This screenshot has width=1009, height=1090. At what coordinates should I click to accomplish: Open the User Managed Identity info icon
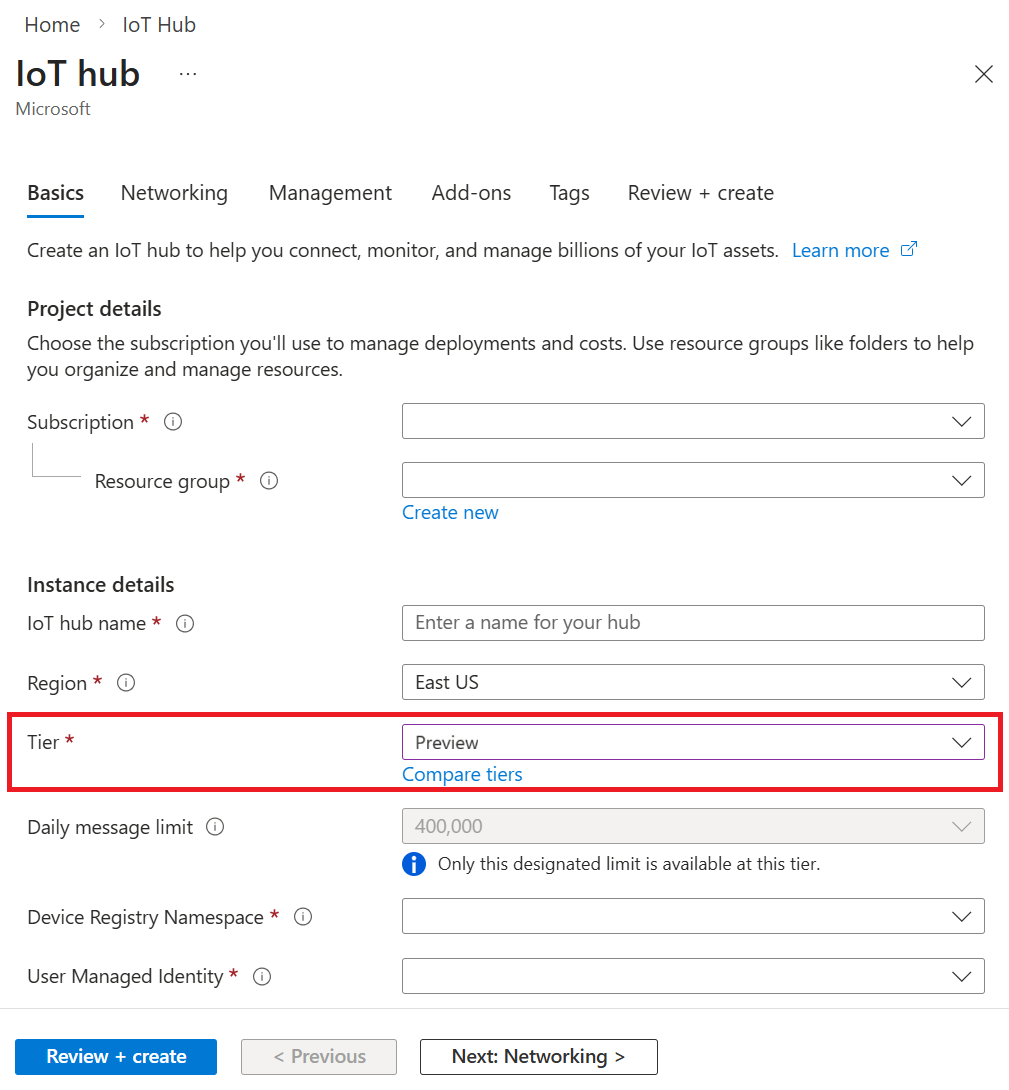(x=261, y=976)
